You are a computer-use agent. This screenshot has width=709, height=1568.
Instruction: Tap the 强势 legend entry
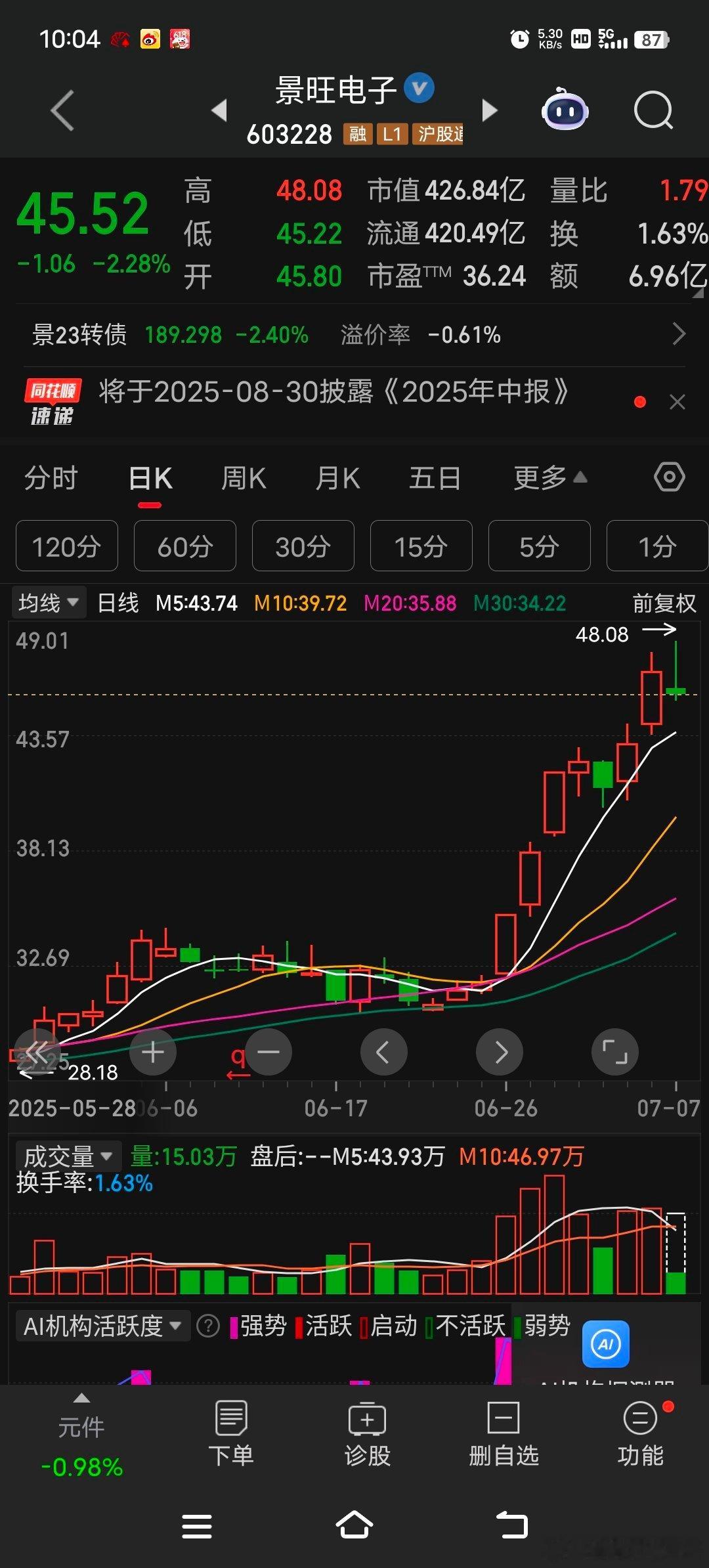tap(259, 1326)
